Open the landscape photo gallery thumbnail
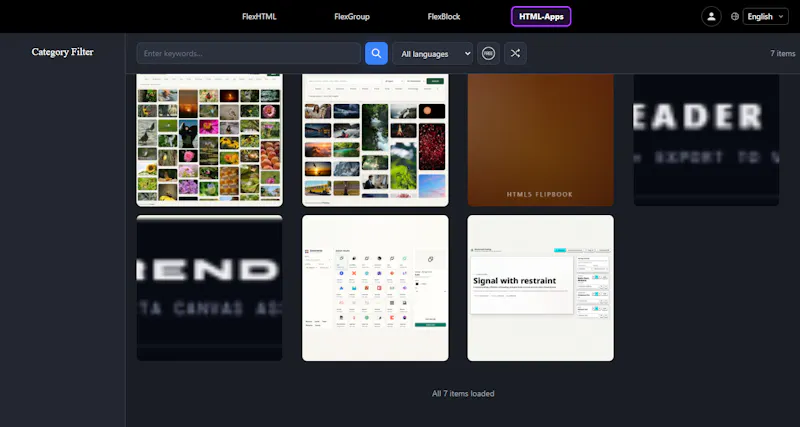 pos(375,140)
